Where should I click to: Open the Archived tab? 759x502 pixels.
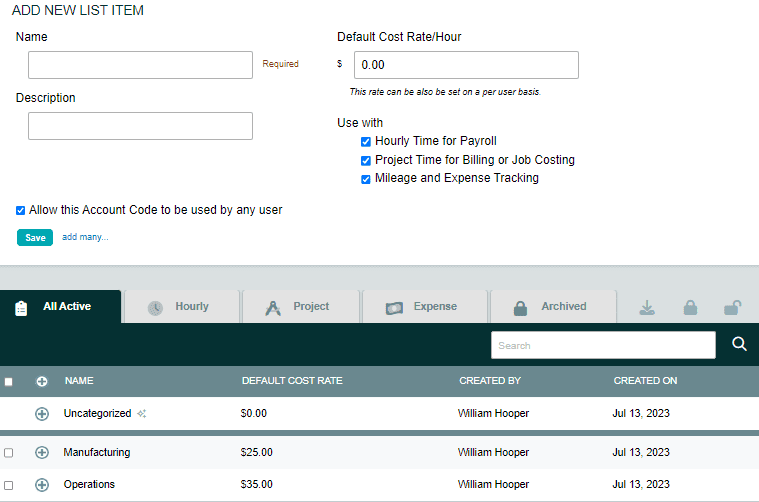click(x=554, y=306)
